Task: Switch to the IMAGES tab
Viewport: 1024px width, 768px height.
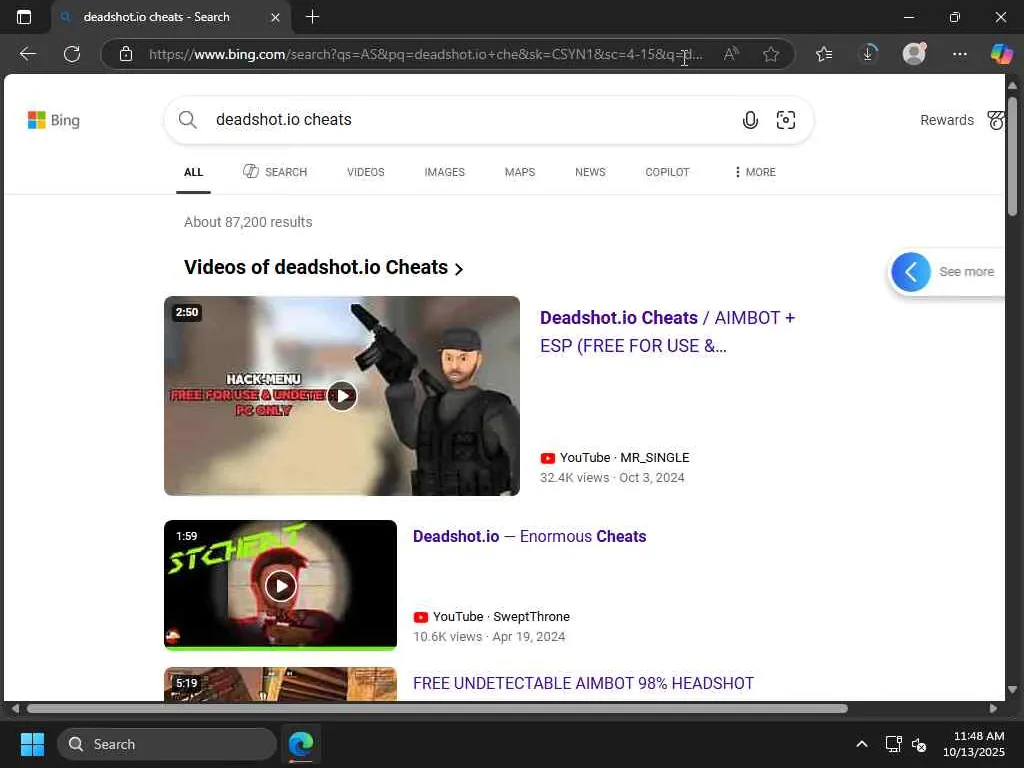Action: tap(445, 172)
